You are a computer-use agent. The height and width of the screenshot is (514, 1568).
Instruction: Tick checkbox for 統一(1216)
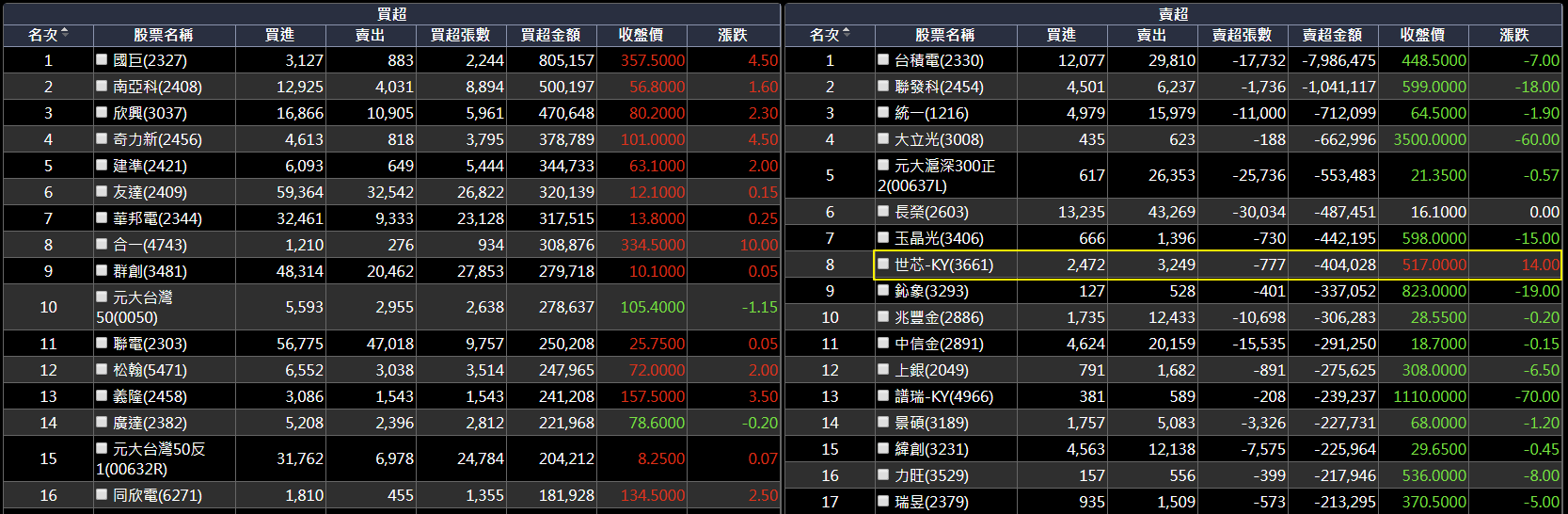tap(883, 111)
